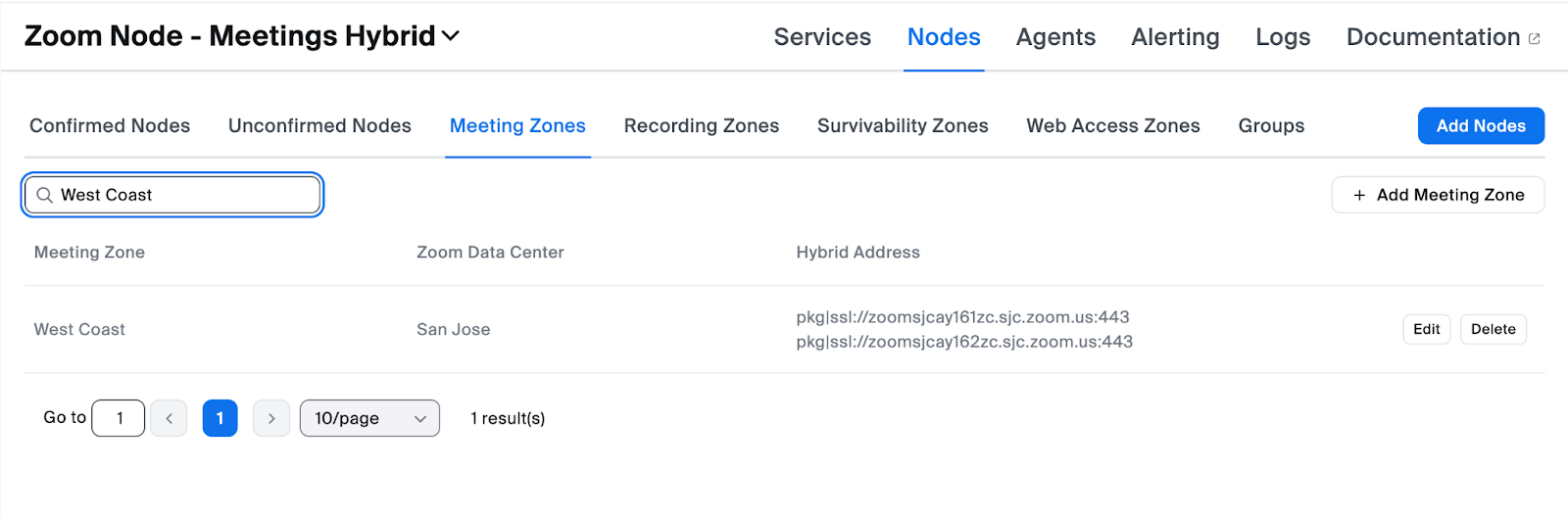Open the Groups tab

1271,125
